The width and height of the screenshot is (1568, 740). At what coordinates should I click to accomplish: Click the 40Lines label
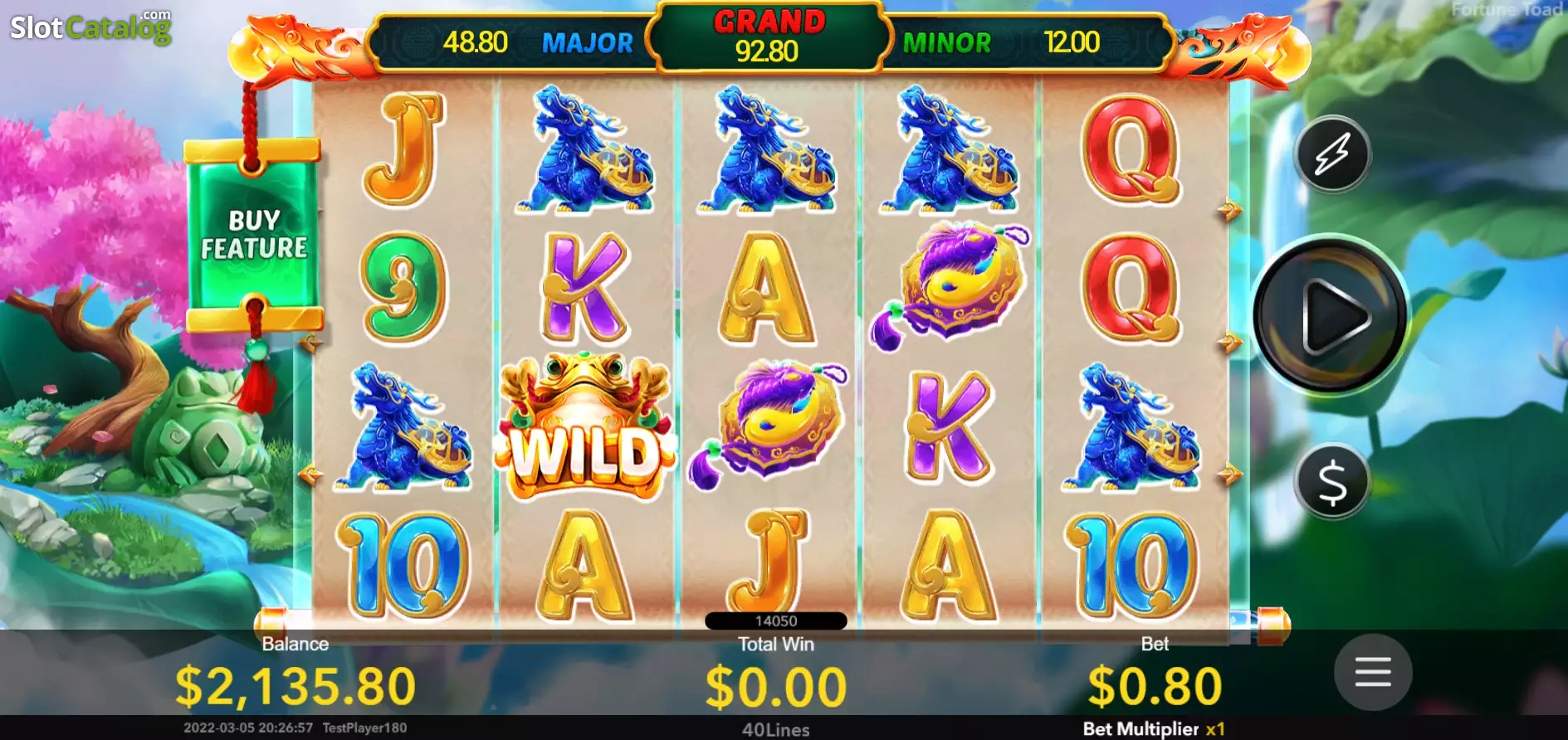click(775, 730)
